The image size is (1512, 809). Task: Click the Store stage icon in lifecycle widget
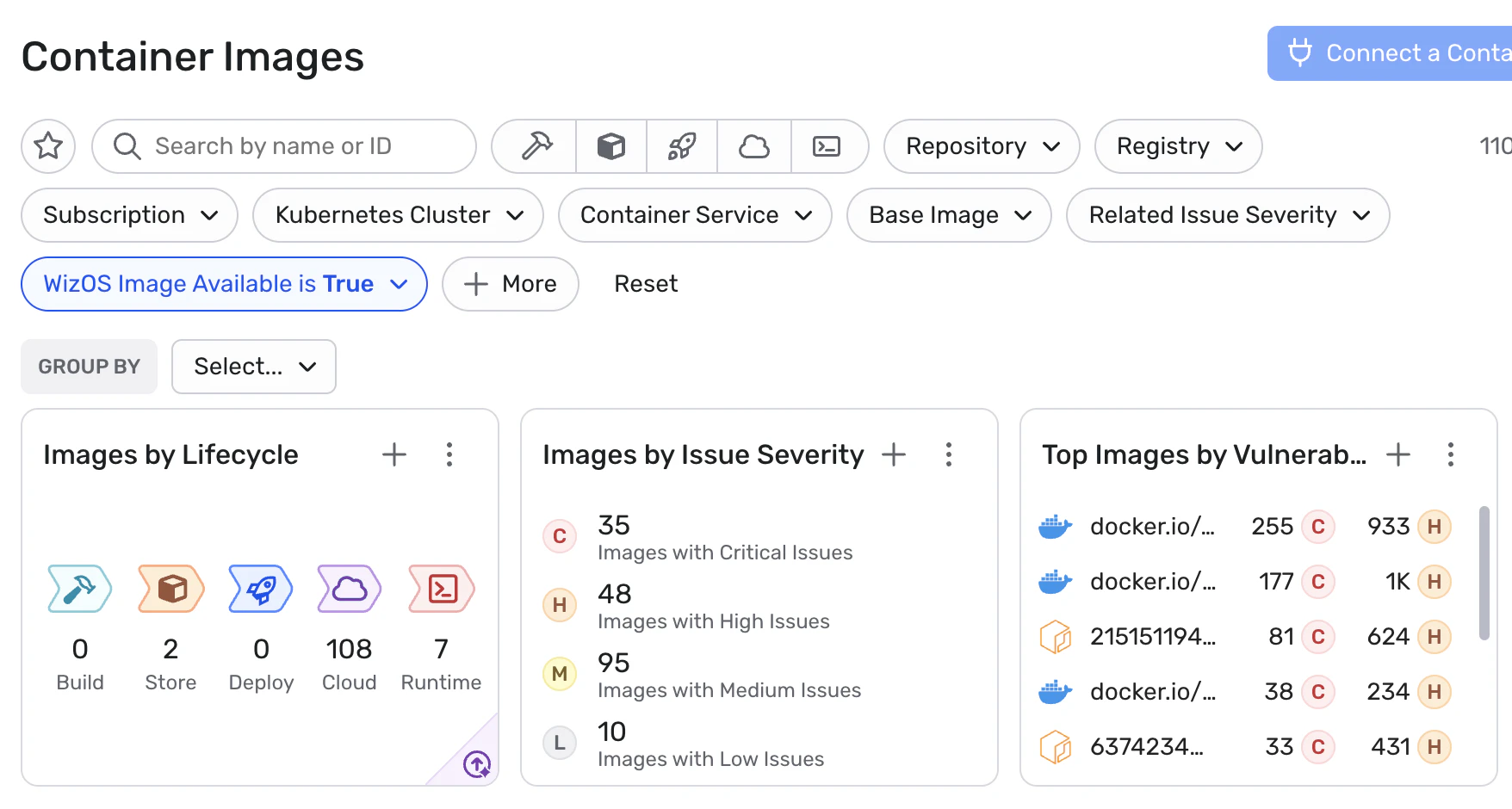click(171, 589)
